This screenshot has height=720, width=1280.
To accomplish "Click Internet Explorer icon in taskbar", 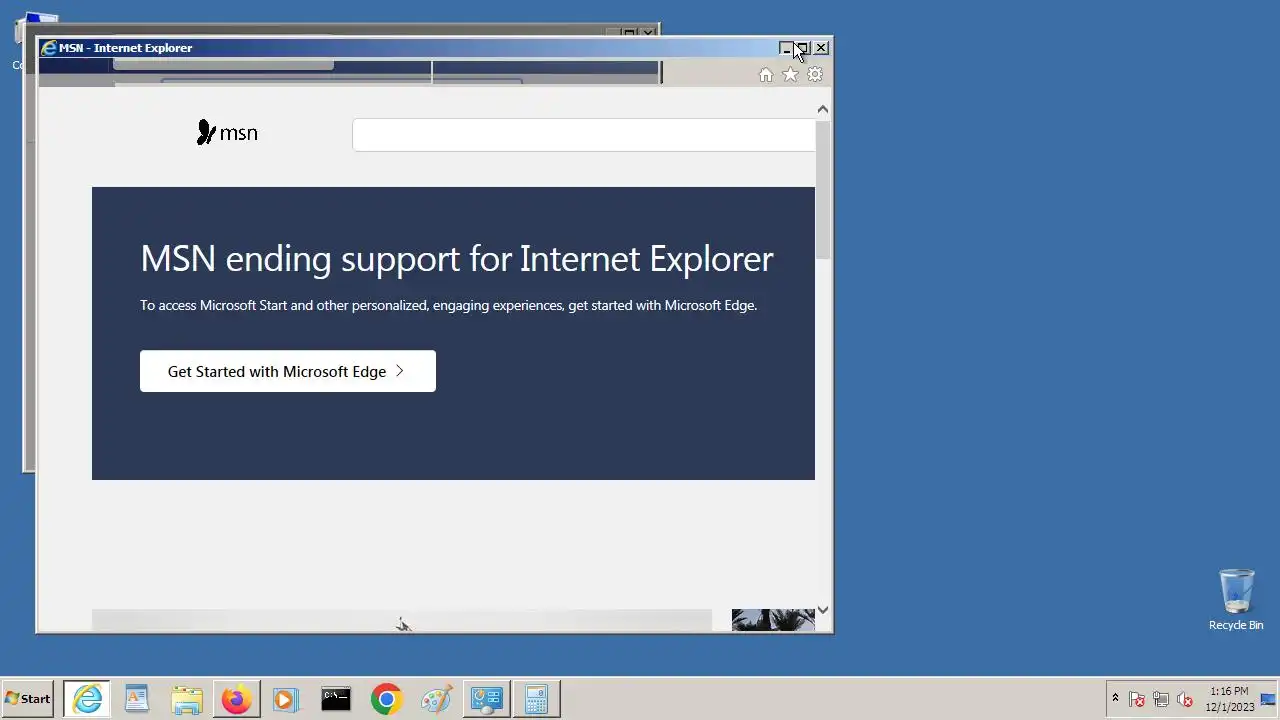I will (x=88, y=699).
